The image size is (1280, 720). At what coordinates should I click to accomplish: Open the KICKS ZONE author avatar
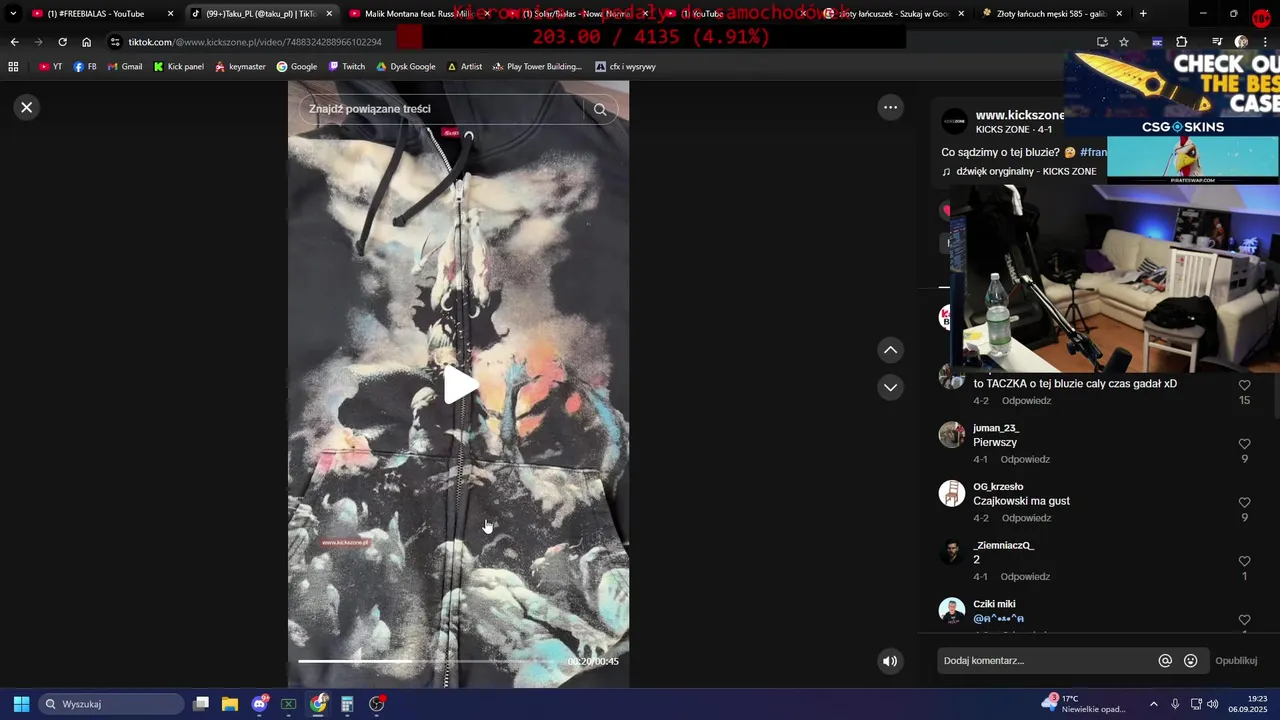[x=955, y=122]
